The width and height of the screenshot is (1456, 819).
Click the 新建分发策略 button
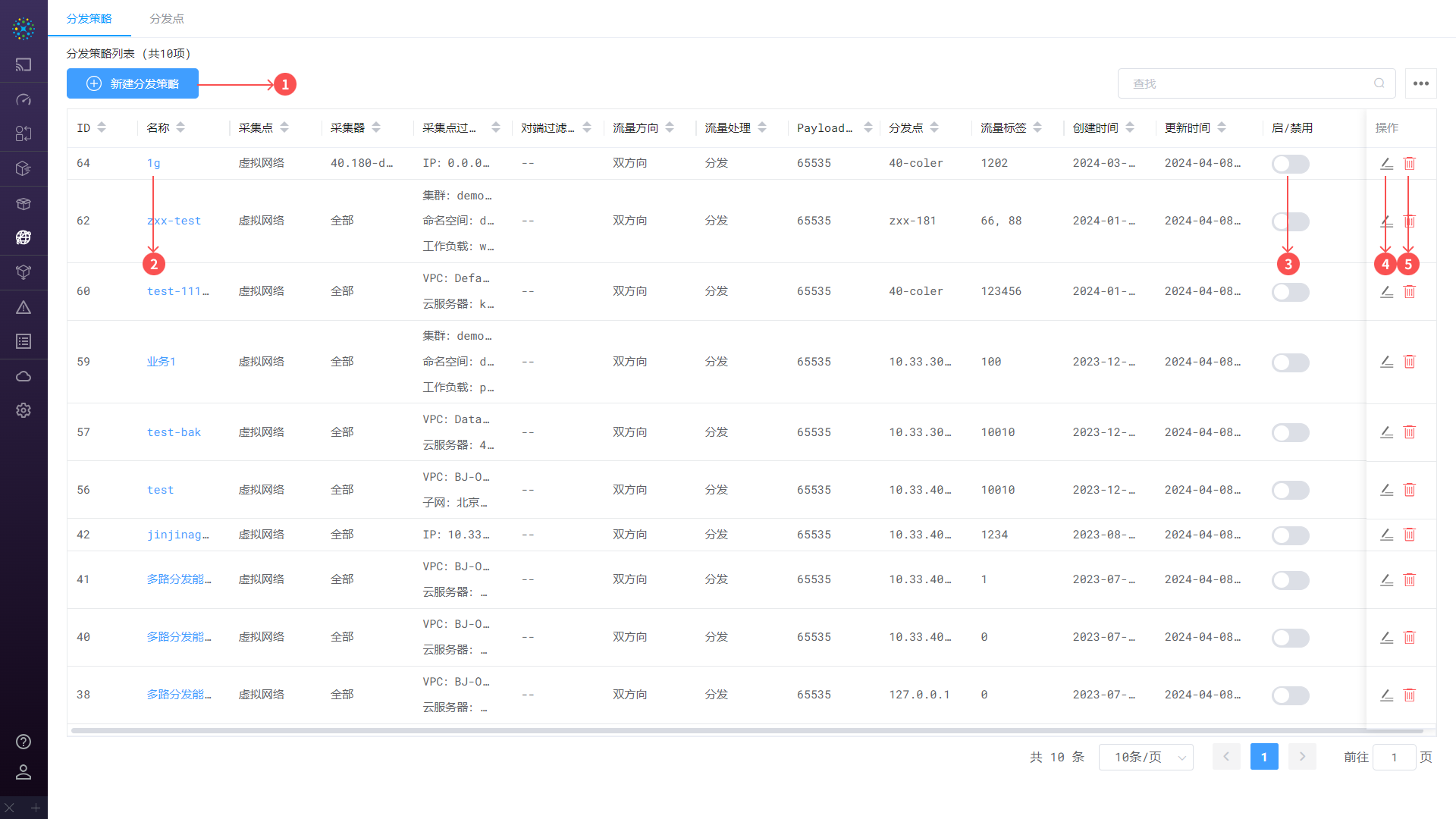[133, 83]
